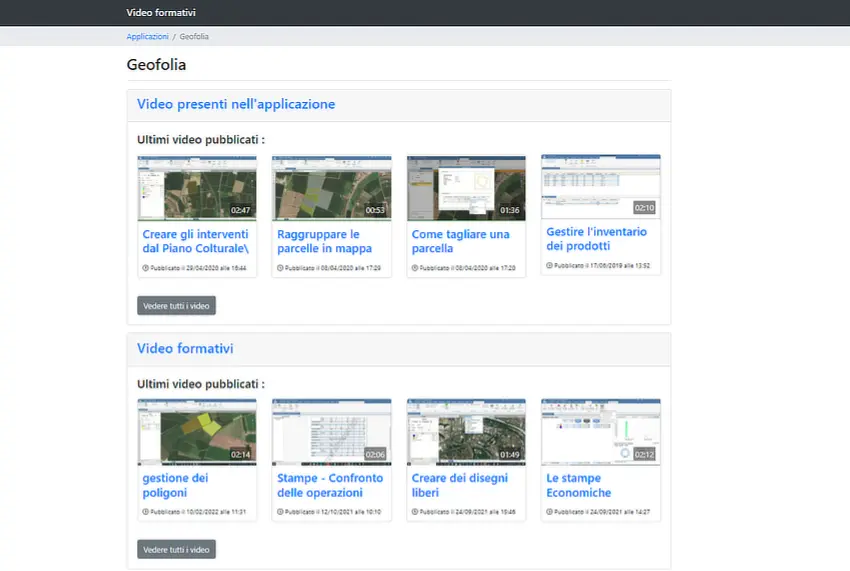Open the Applicazioni breadcrumb link

click(x=147, y=36)
